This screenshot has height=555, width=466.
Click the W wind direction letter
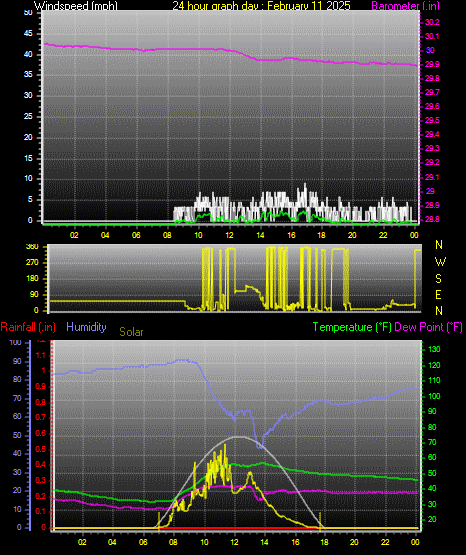[440, 262]
